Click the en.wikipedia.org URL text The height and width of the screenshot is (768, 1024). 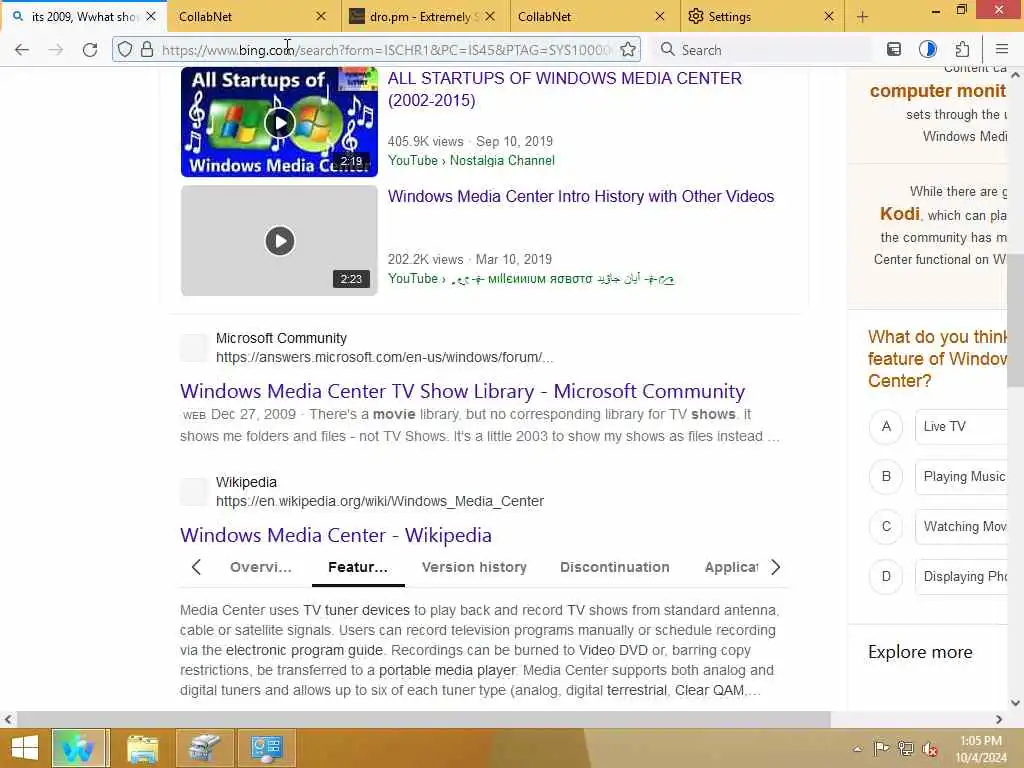point(380,501)
